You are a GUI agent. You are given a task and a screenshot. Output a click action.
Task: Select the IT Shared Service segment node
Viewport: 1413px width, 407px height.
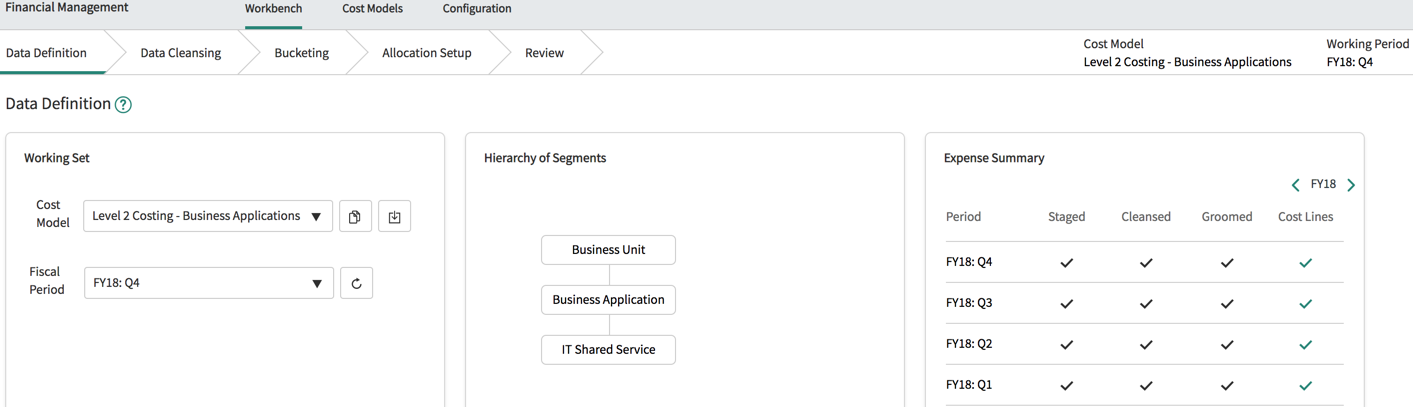pos(608,350)
